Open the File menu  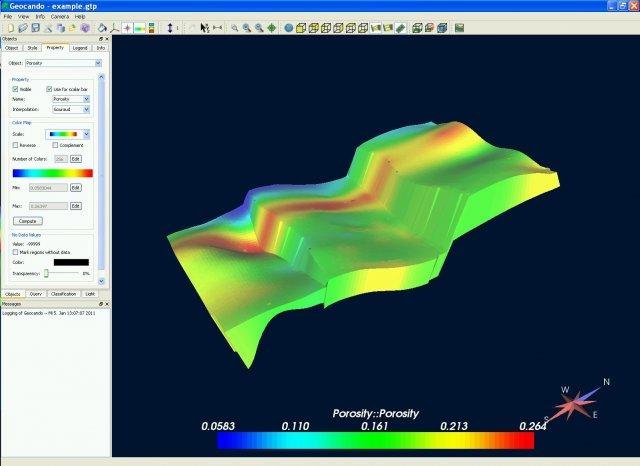tap(8, 16)
